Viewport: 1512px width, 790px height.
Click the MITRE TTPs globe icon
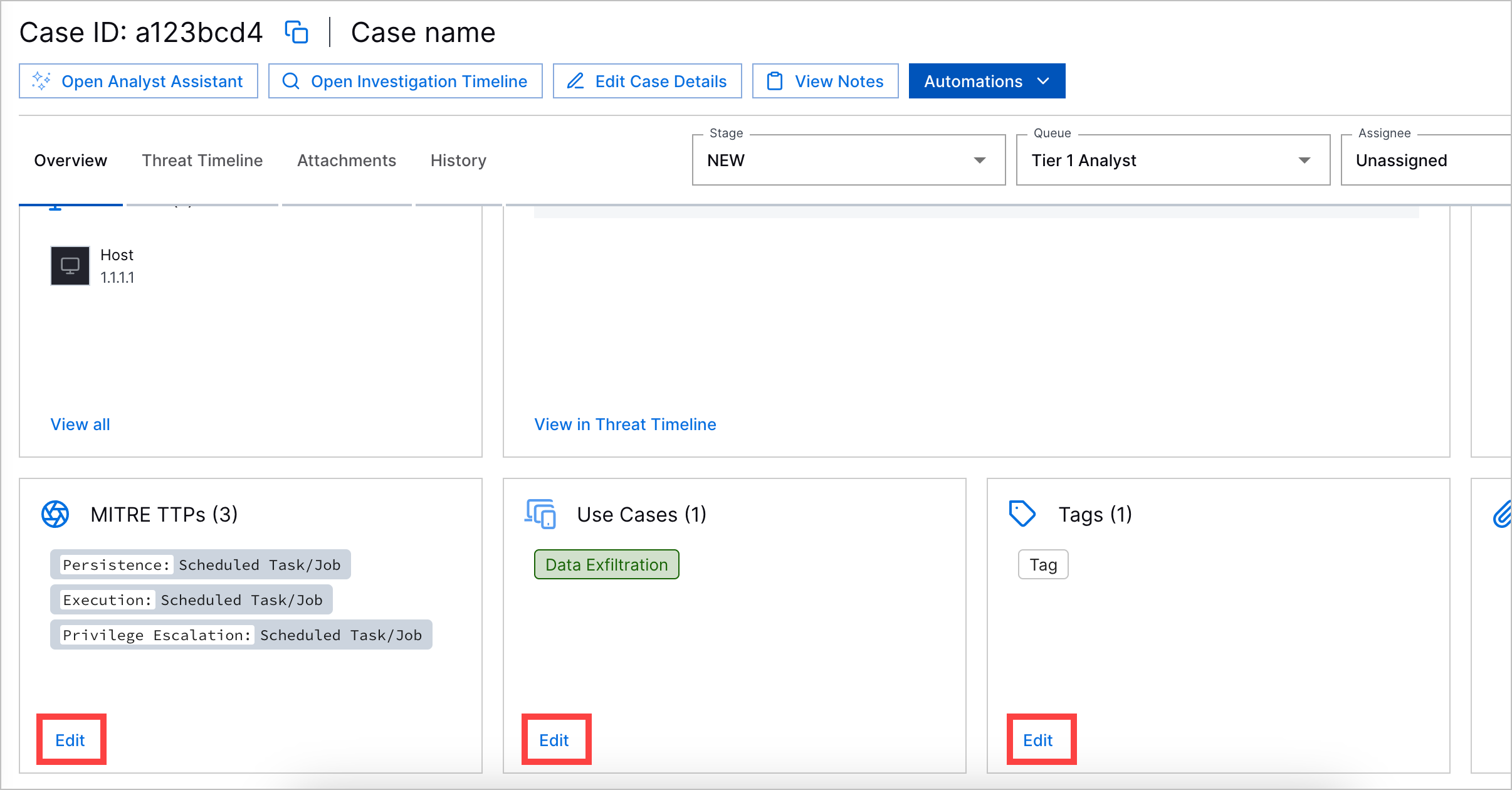point(55,514)
